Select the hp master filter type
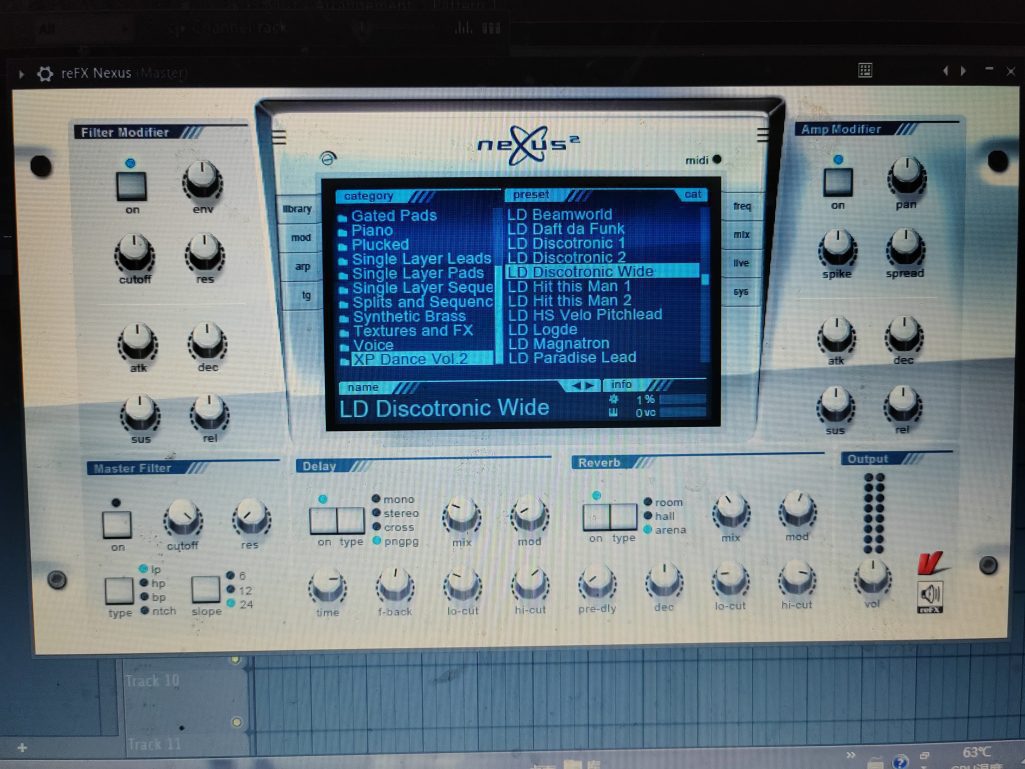The image size is (1025, 769). click(153, 583)
